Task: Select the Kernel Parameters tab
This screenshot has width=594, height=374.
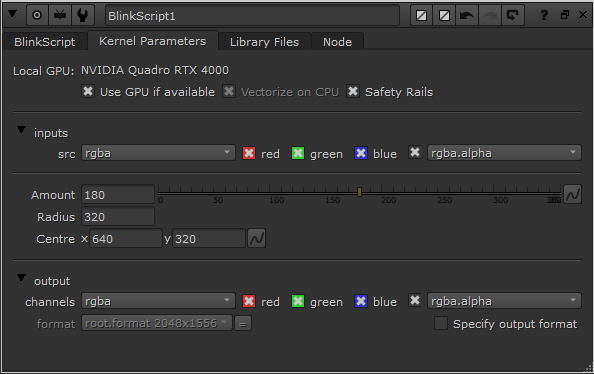Action: click(153, 41)
